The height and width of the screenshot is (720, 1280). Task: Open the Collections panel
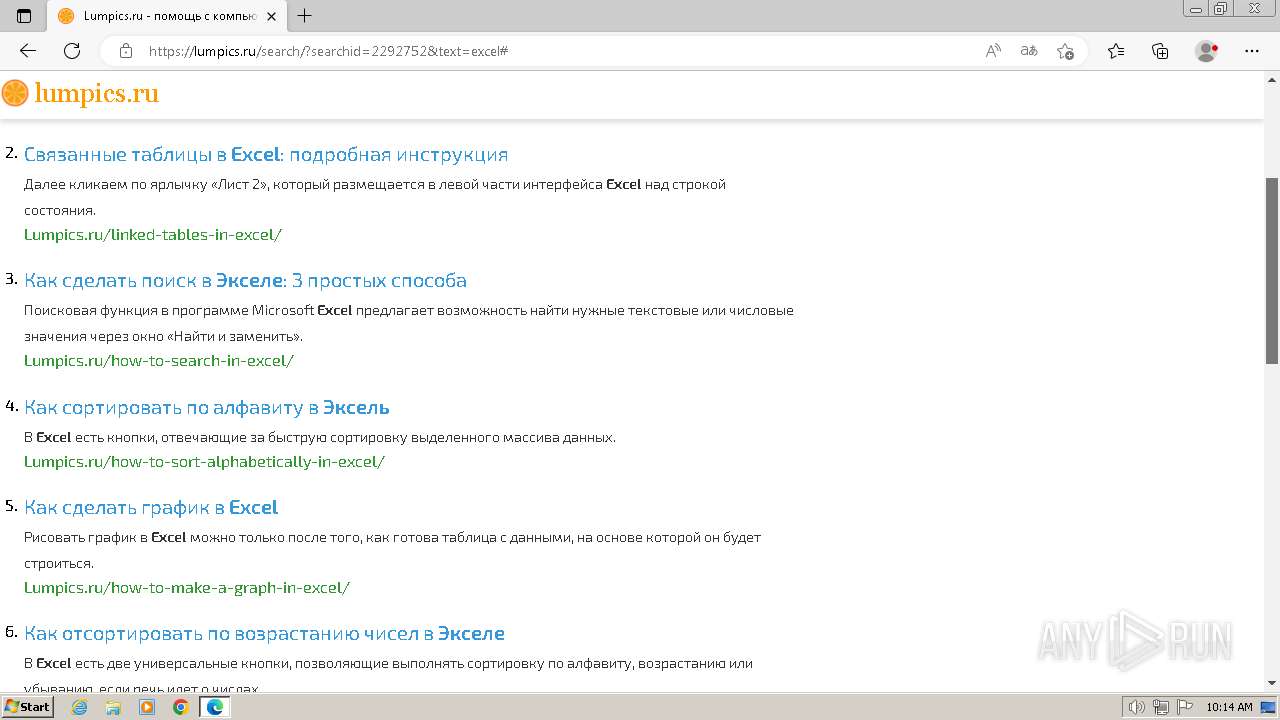click(x=1160, y=51)
